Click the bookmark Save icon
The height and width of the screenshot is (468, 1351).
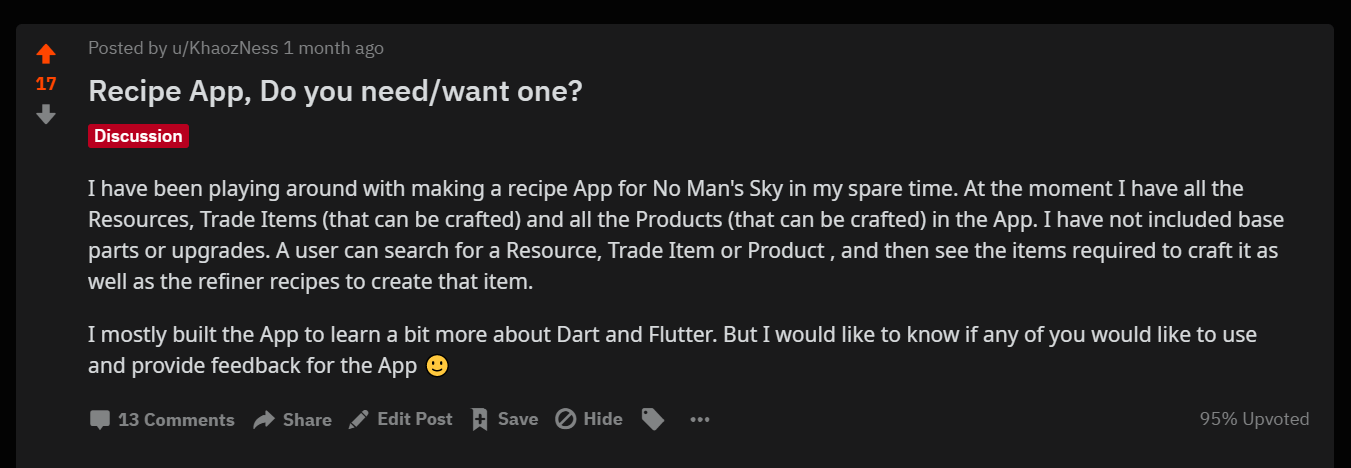[x=480, y=420]
